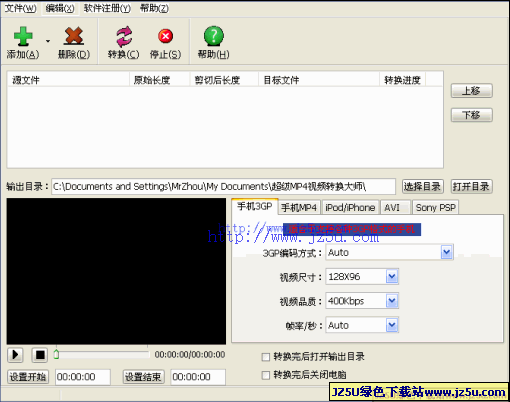Screen dimensions: 510x402
Task: Click the 删除(D) delete icon
Action: (x=74, y=36)
